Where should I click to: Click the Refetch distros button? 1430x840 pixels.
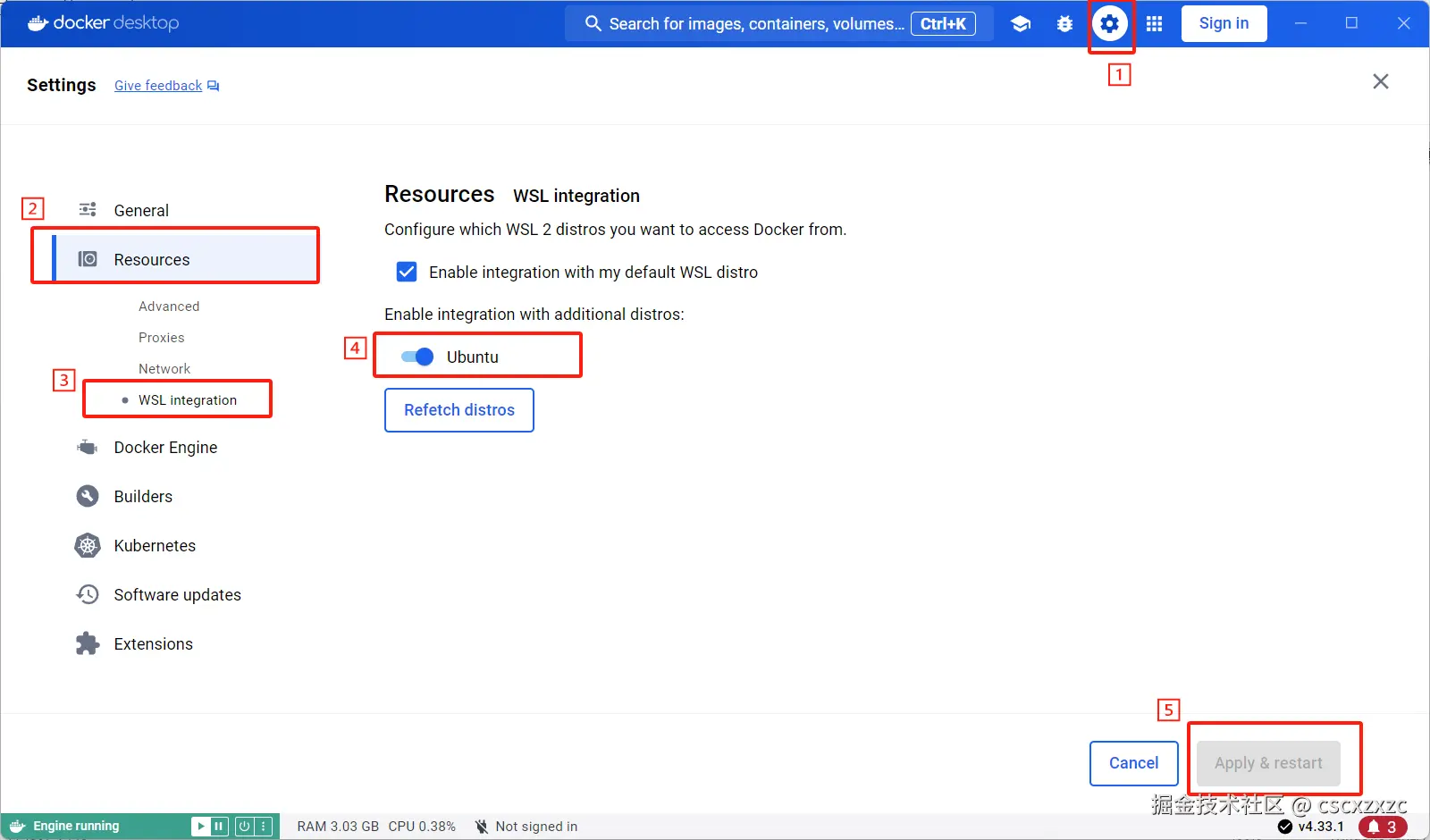459,410
